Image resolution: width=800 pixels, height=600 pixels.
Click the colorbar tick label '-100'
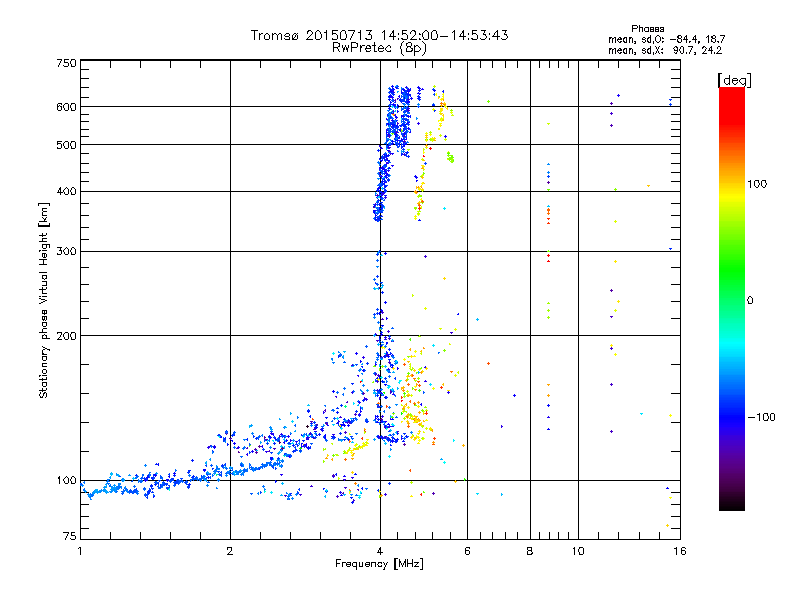tap(761, 417)
